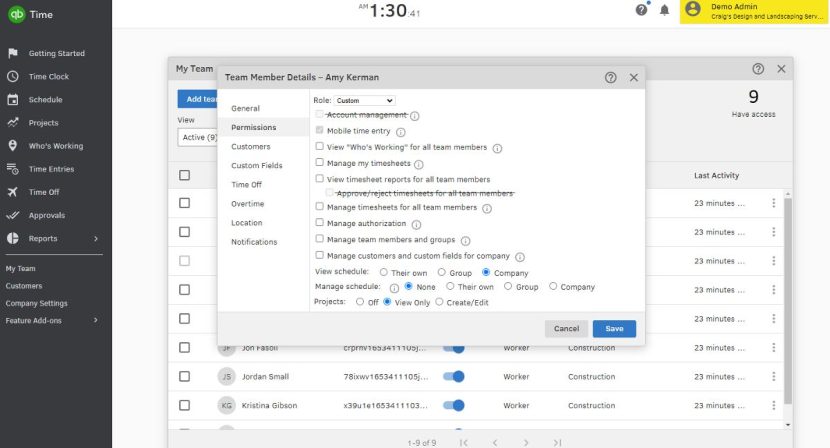Viewport: 830px width, 448px height.
Task: Click info icon beside Manage authorization
Action: [x=416, y=224]
